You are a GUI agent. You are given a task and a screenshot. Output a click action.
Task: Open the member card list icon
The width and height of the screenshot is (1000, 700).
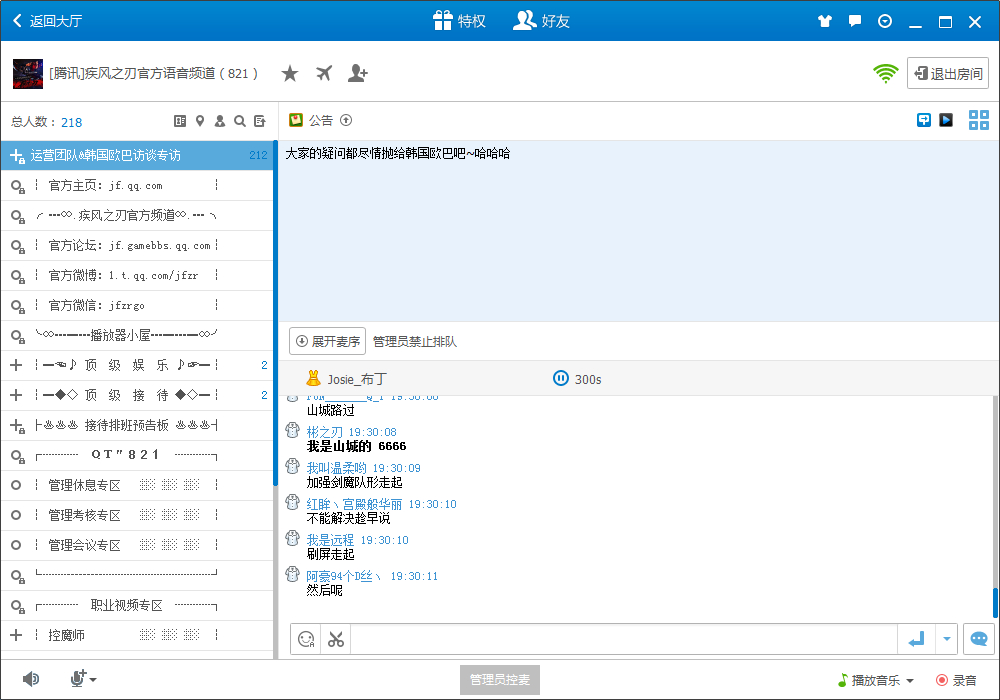click(180, 121)
